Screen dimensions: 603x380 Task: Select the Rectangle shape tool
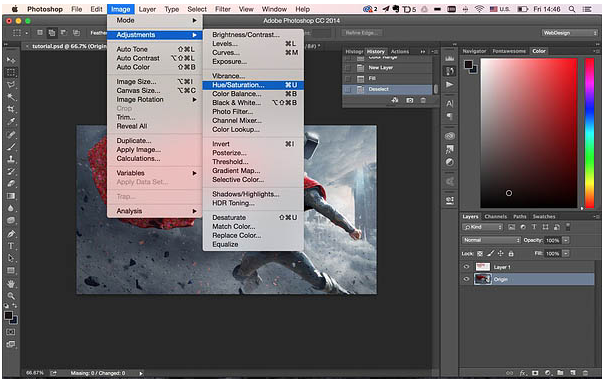click(11, 270)
